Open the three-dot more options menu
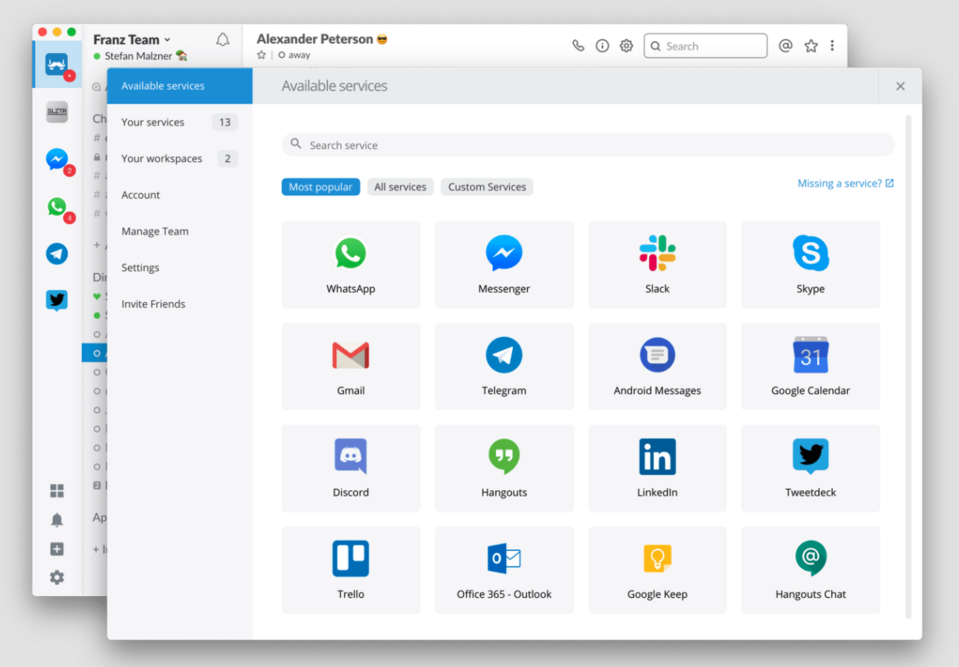 click(x=832, y=46)
